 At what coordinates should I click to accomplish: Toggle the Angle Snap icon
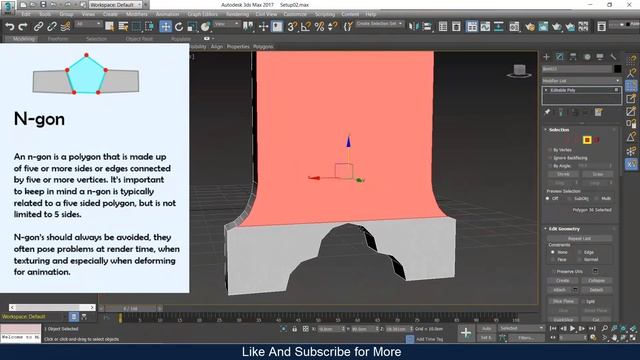[x=305, y=27]
